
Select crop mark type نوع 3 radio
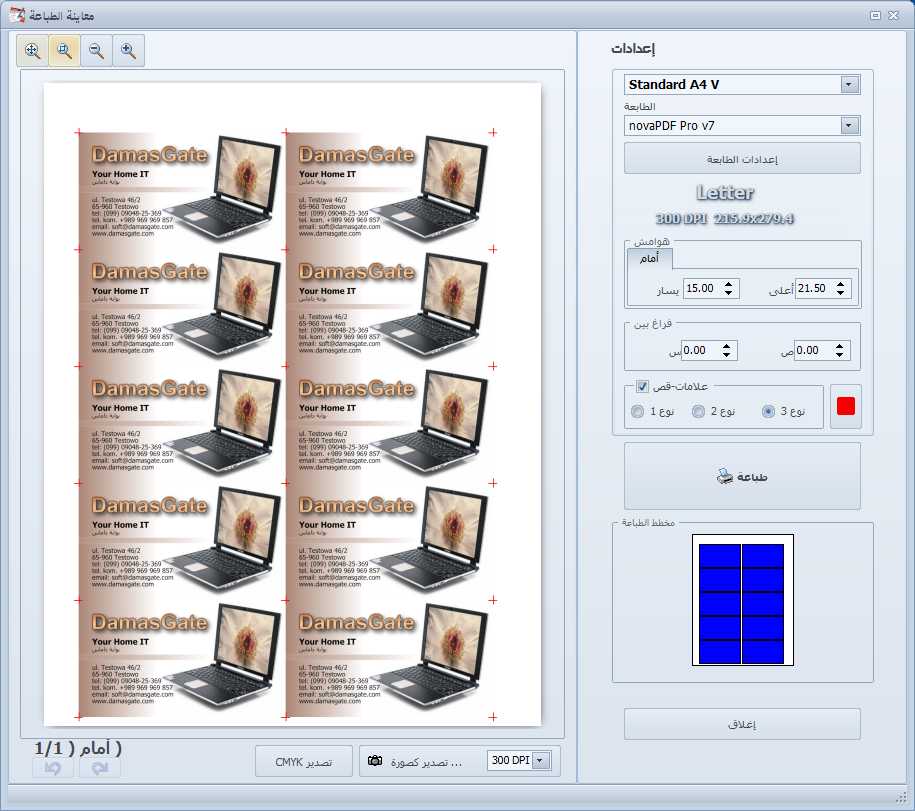(769, 411)
